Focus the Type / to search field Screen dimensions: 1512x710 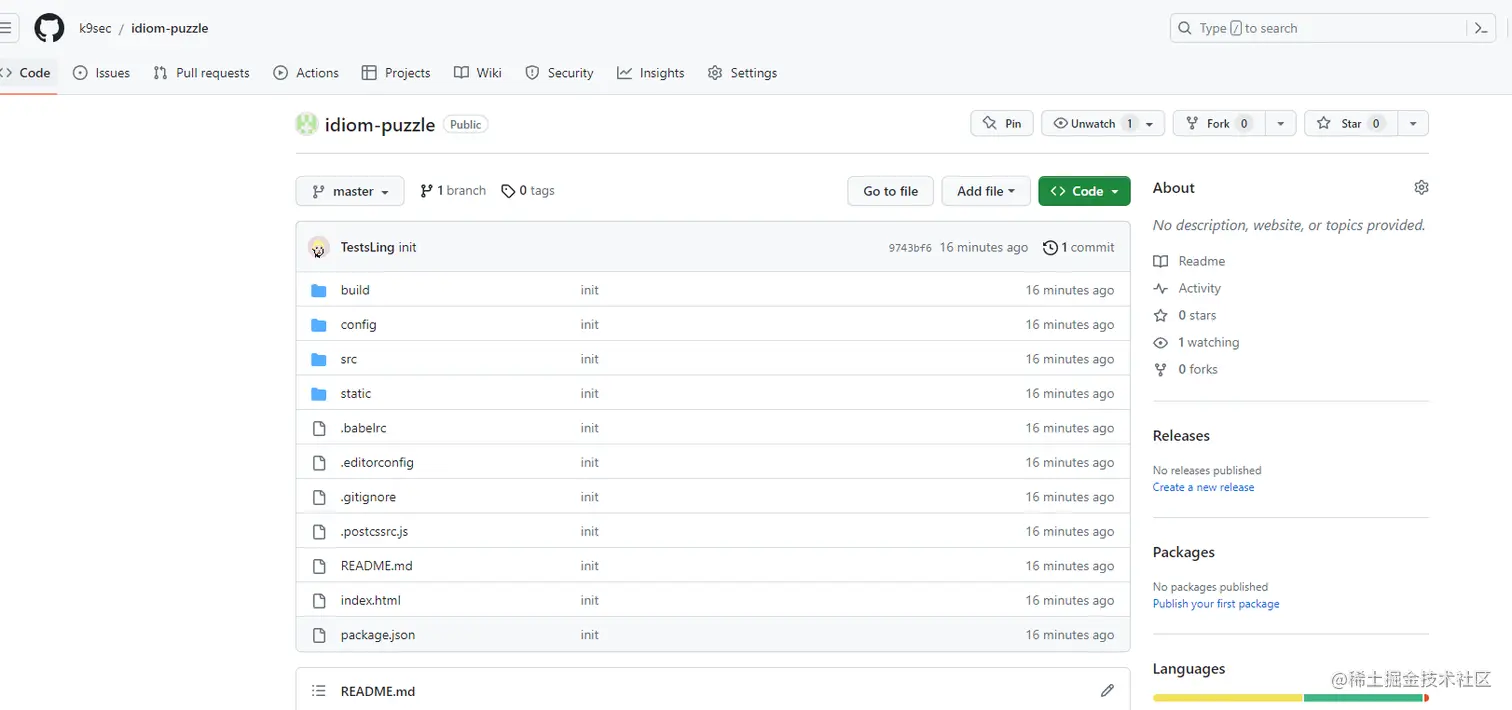click(1319, 28)
